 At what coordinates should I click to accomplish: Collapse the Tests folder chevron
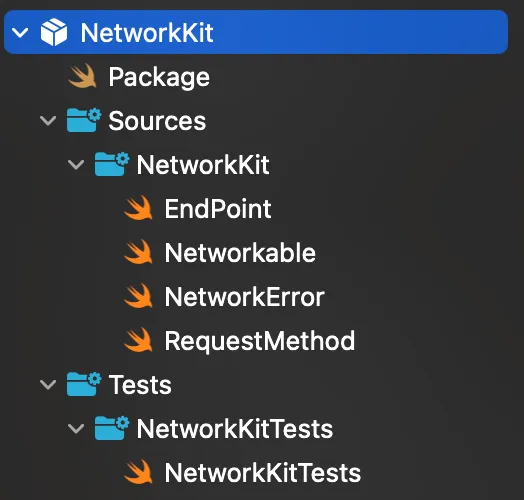[48, 384]
